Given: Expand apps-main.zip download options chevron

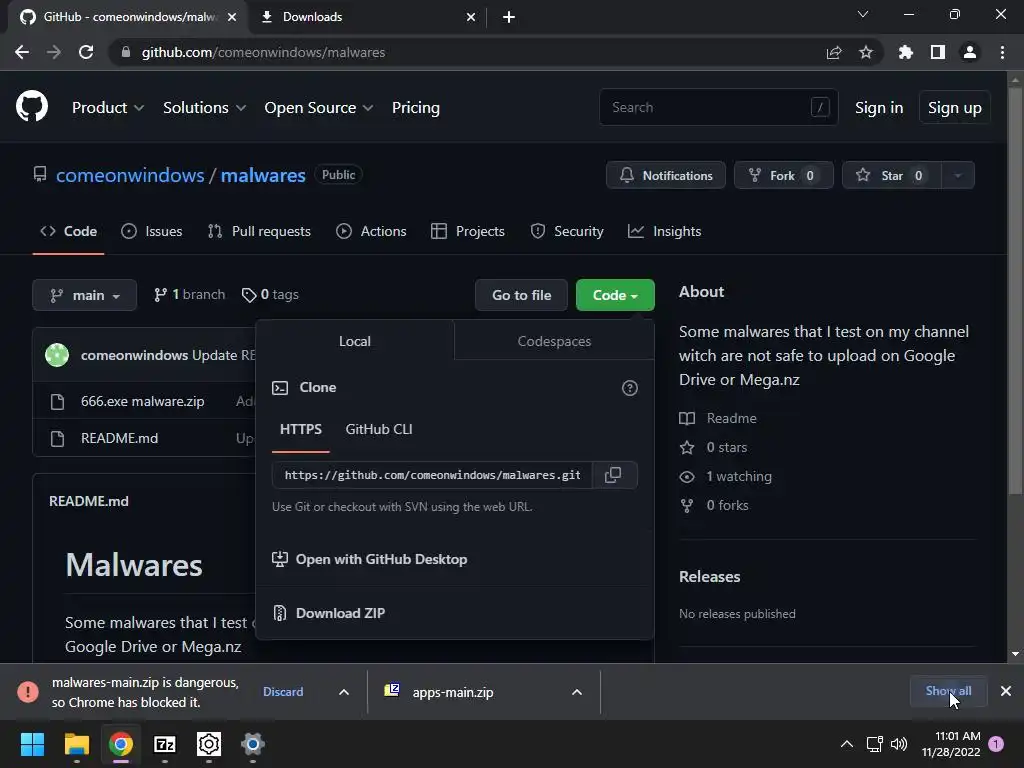Looking at the screenshot, I should pyautogui.click(x=577, y=692).
